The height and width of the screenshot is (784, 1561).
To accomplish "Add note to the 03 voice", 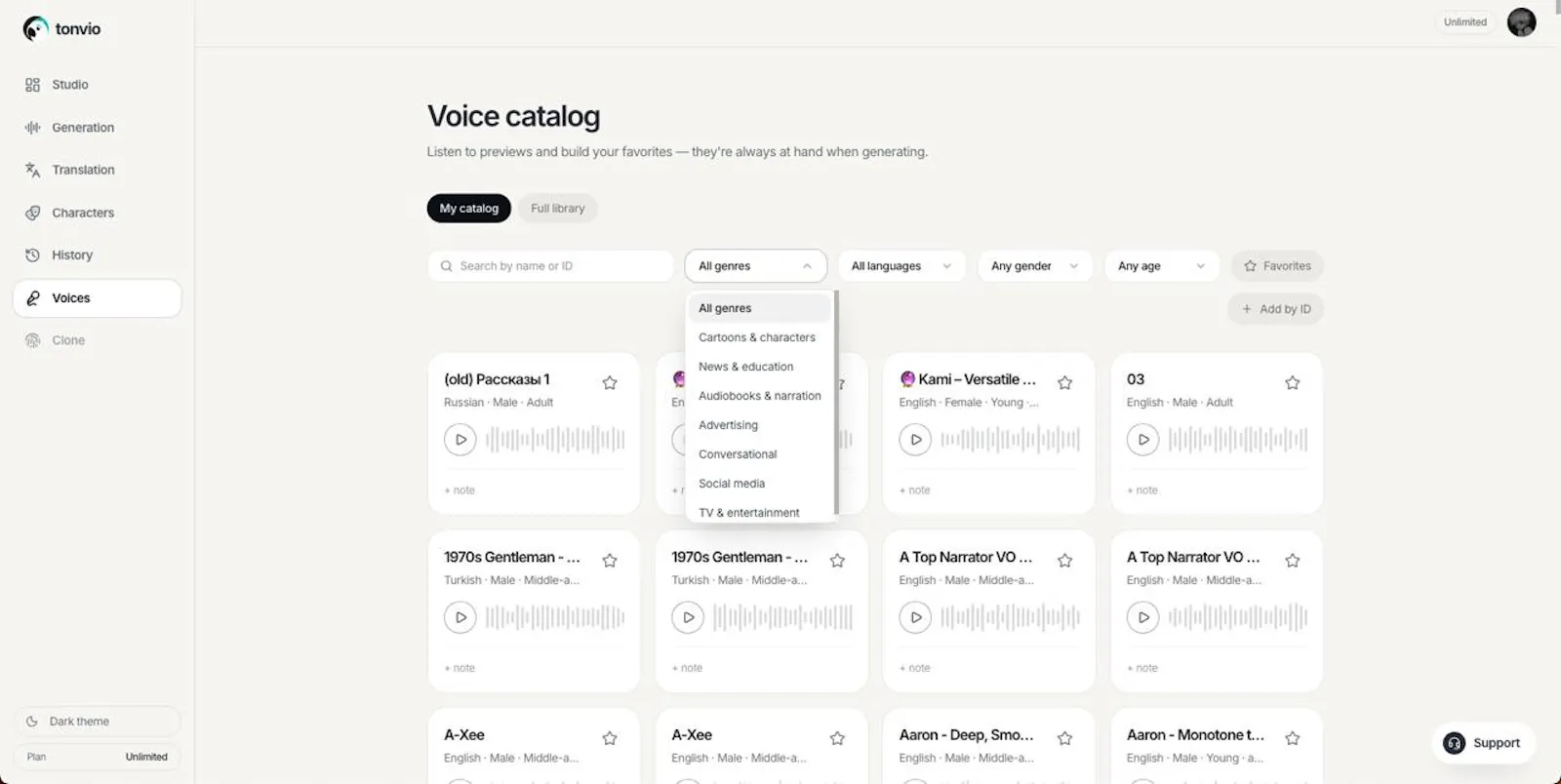I will 1142,490.
